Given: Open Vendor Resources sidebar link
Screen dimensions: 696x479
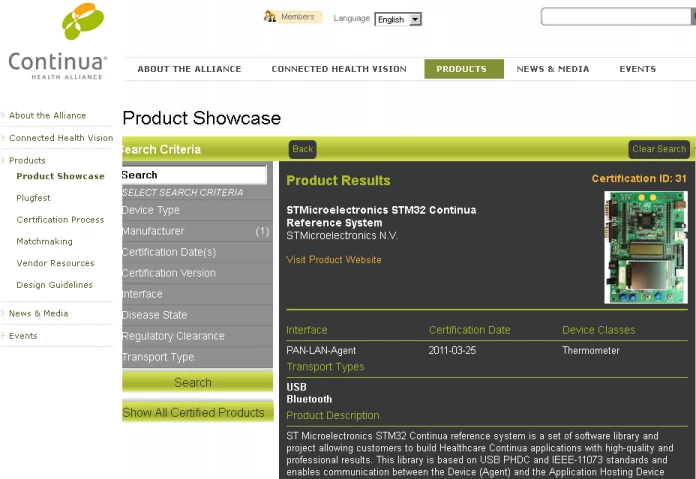Looking at the screenshot, I should click(x=55, y=263).
